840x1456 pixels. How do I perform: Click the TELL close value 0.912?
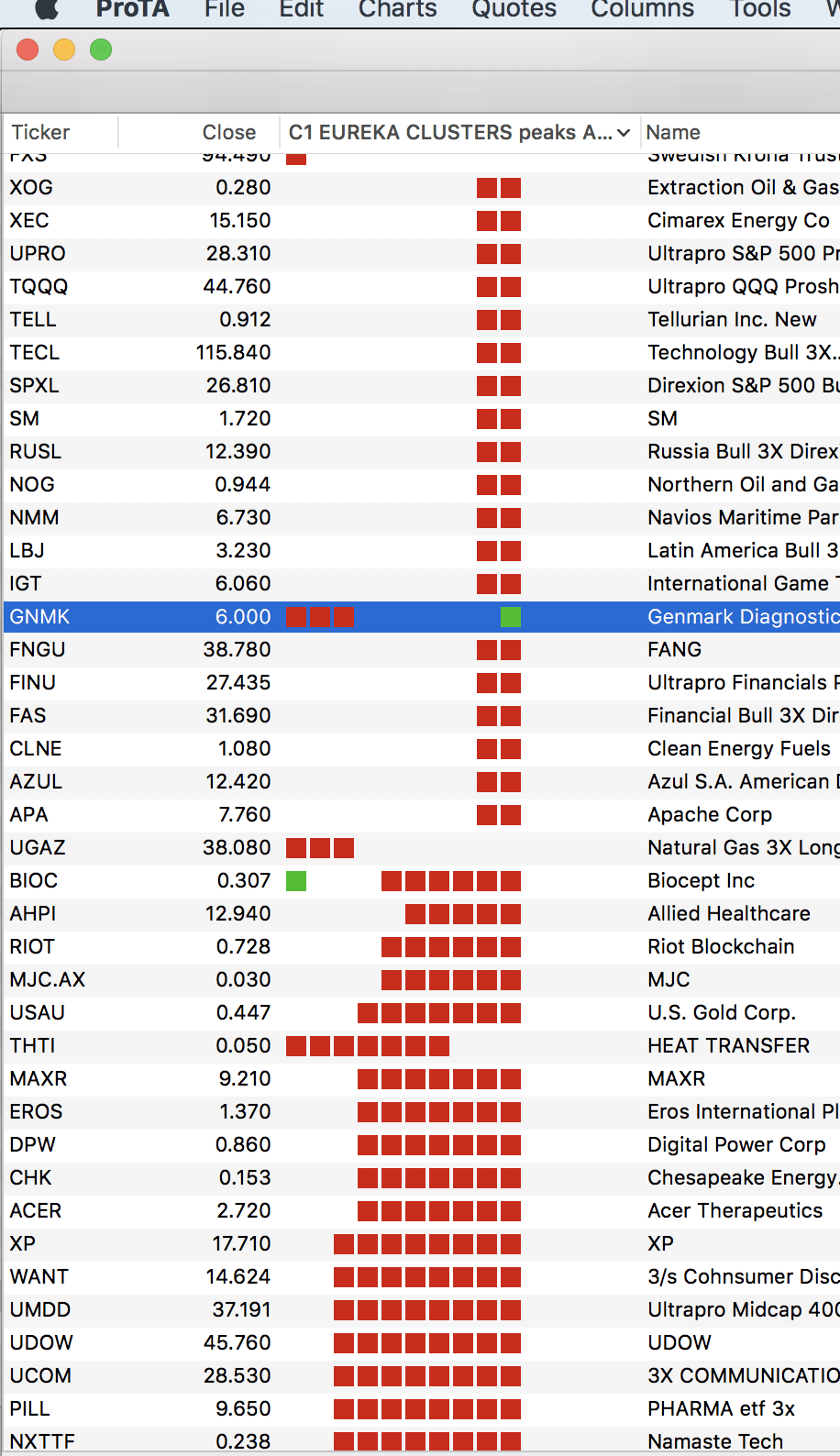point(245,319)
